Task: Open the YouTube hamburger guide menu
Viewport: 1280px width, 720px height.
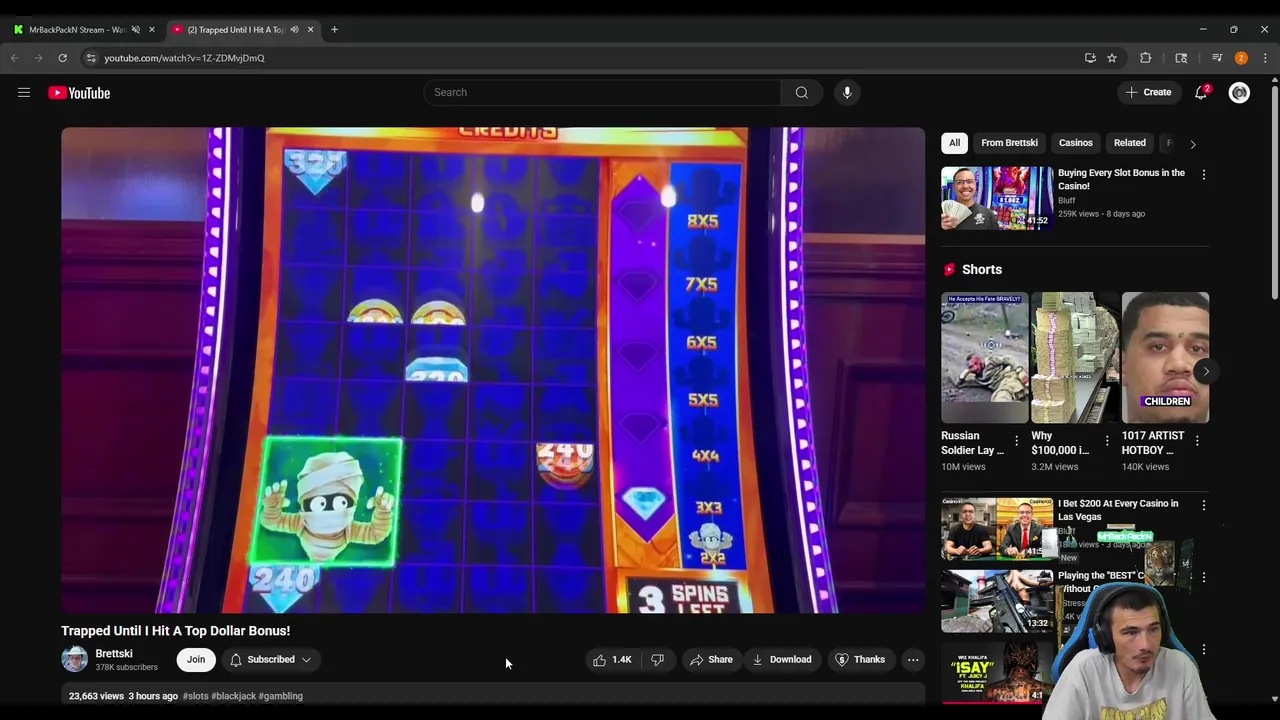Action: tap(24, 93)
